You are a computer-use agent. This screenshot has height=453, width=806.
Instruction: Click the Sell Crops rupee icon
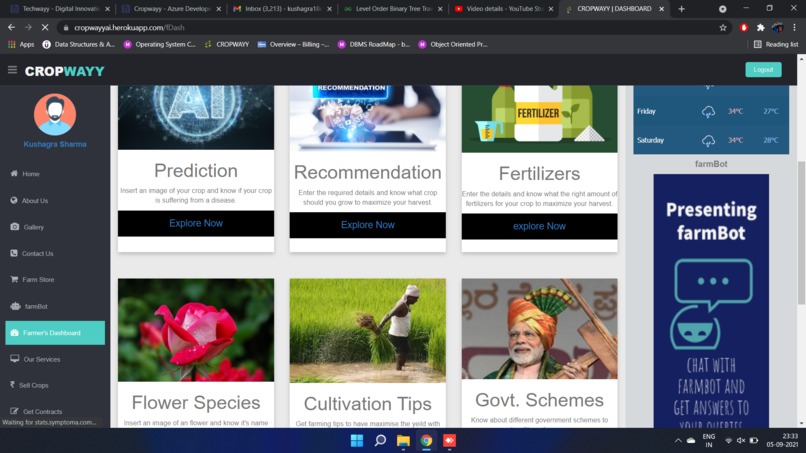coord(12,385)
